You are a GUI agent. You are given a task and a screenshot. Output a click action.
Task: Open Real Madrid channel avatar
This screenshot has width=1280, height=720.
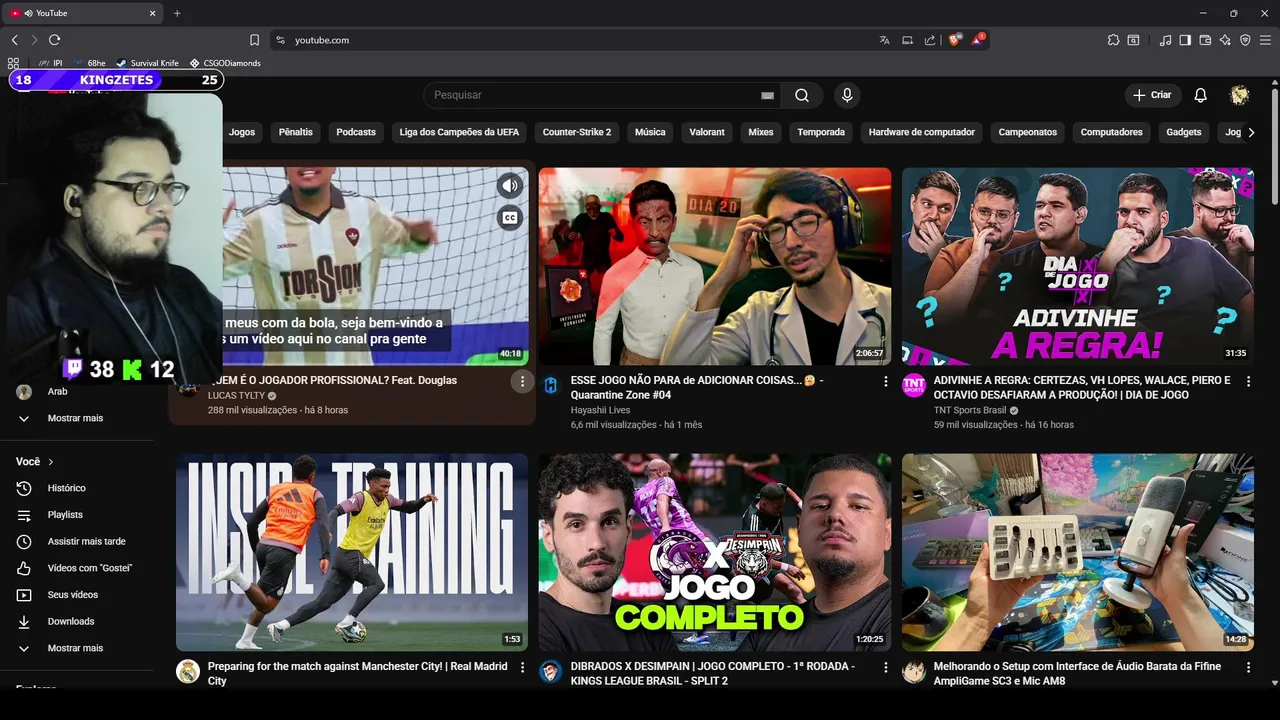coord(188,671)
